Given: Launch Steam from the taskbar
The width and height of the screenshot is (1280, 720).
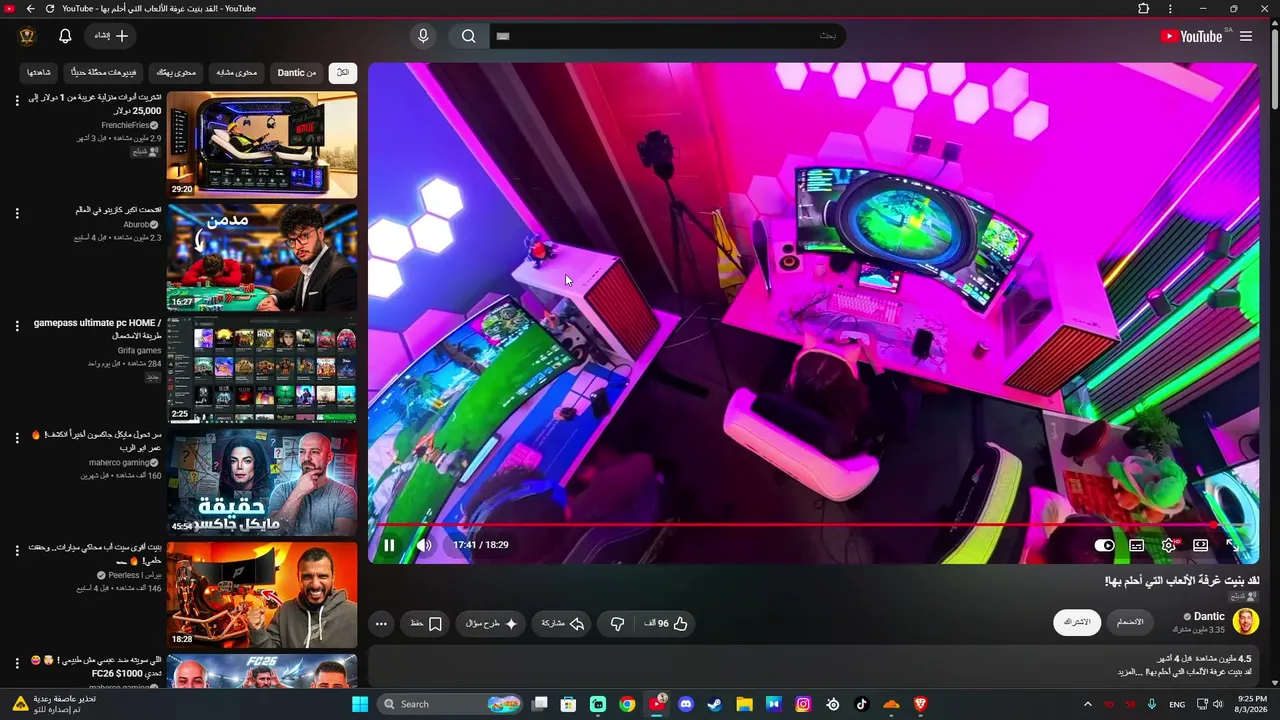Looking at the screenshot, I should point(715,704).
